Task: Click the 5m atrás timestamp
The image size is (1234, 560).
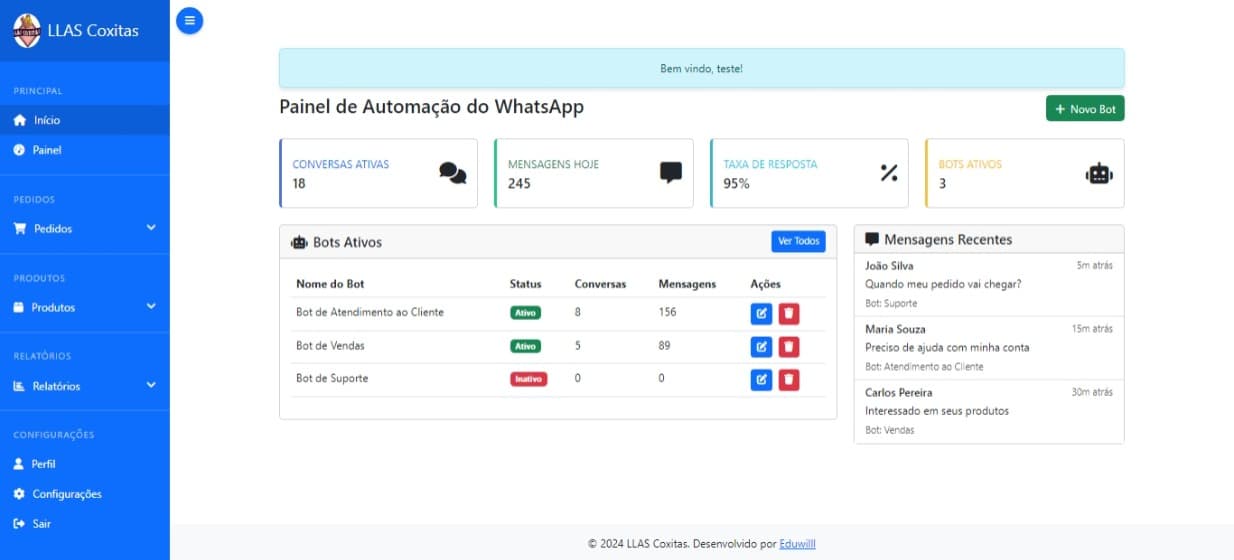Action: tap(1094, 266)
